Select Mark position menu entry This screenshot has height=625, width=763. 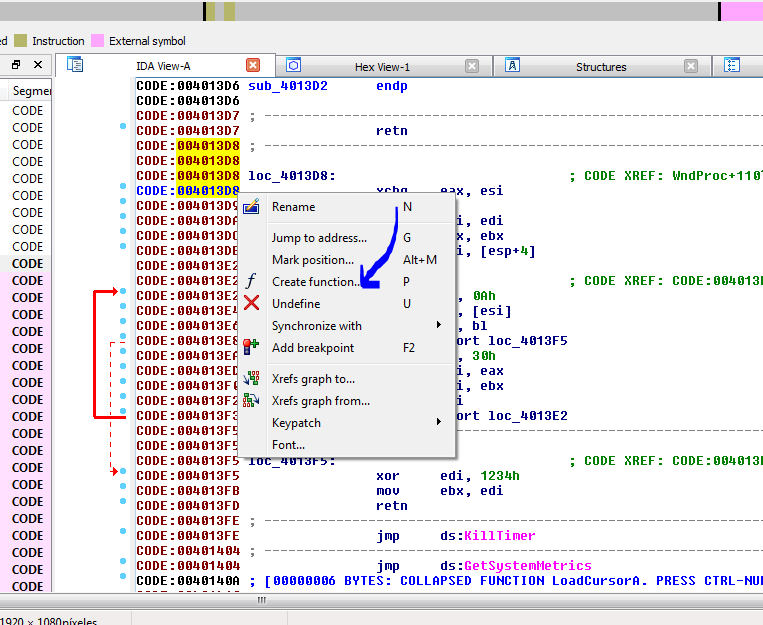point(313,260)
